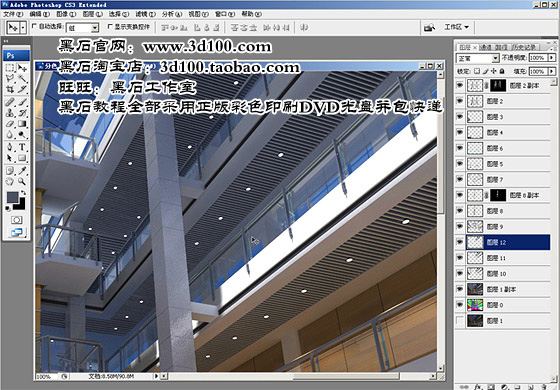Open the 工作区 workspace dropdown

456,27
